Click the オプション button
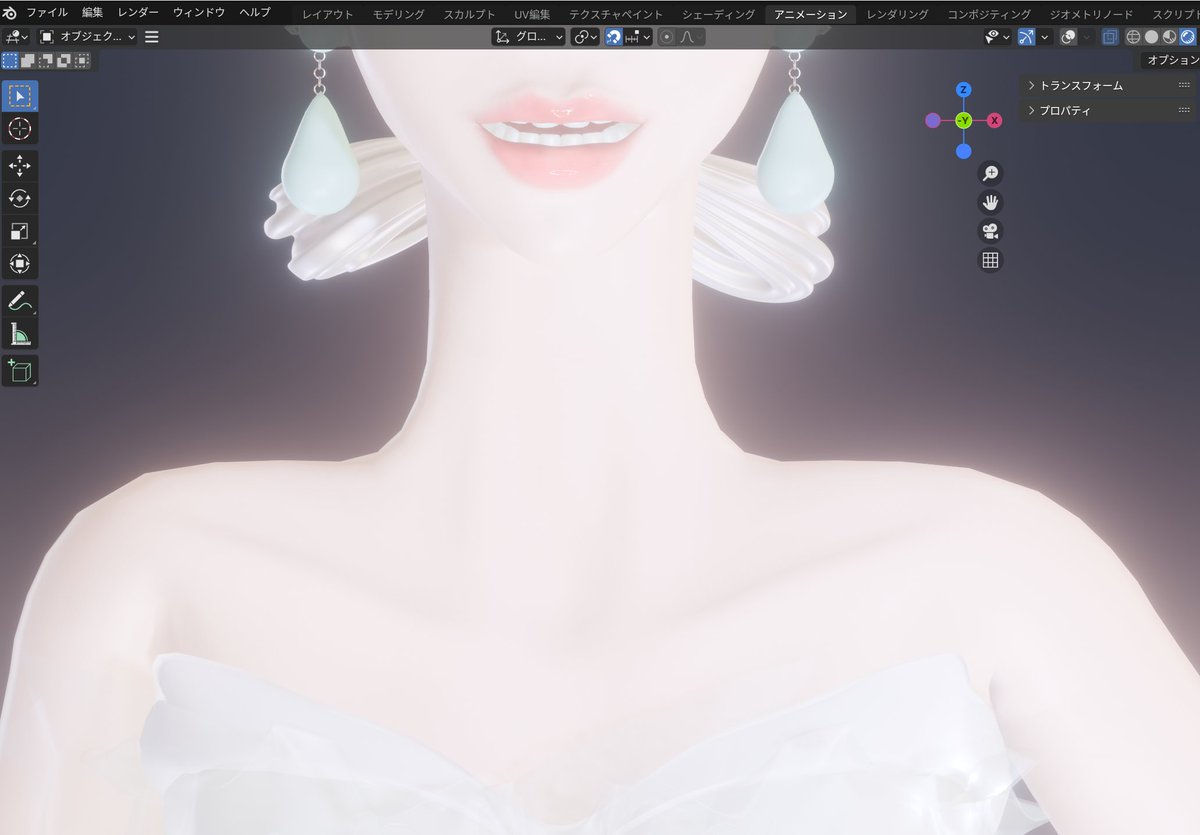The height and width of the screenshot is (835, 1200). pyautogui.click(x=1171, y=60)
